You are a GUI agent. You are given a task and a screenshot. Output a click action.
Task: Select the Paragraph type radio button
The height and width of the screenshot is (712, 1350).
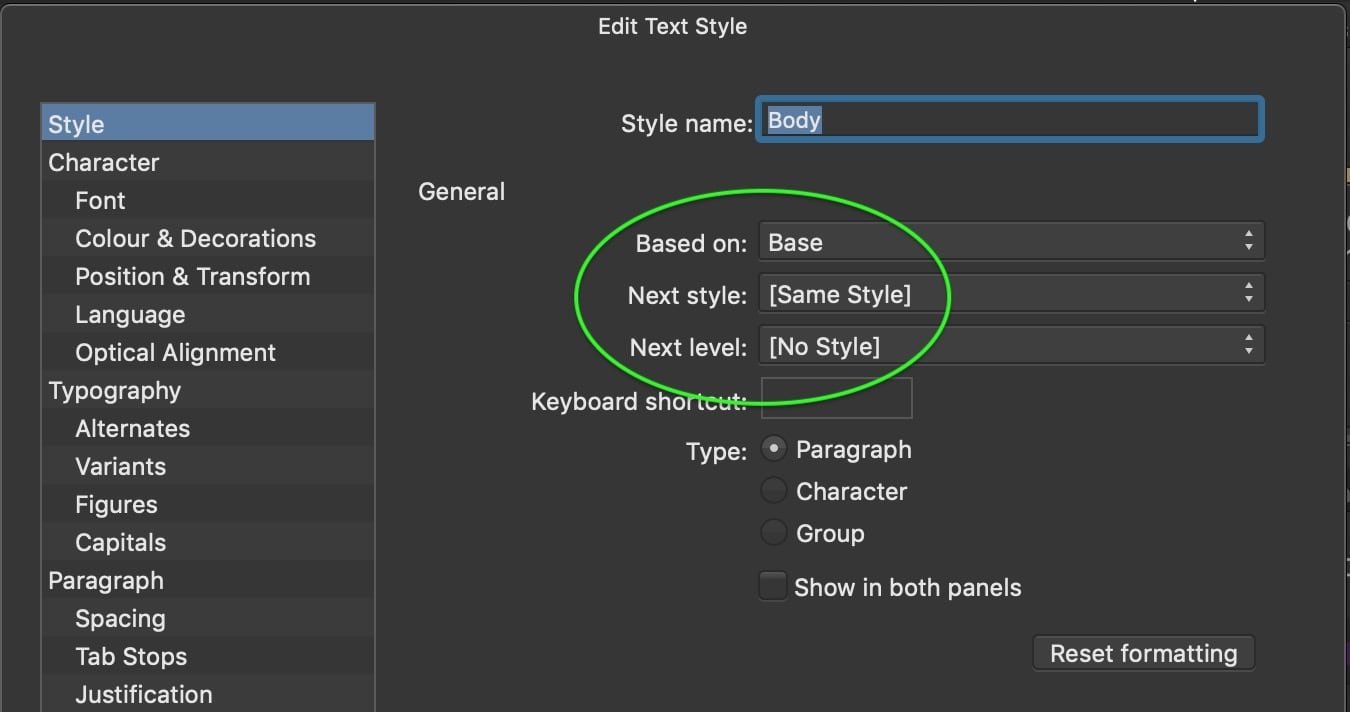tap(773, 449)
